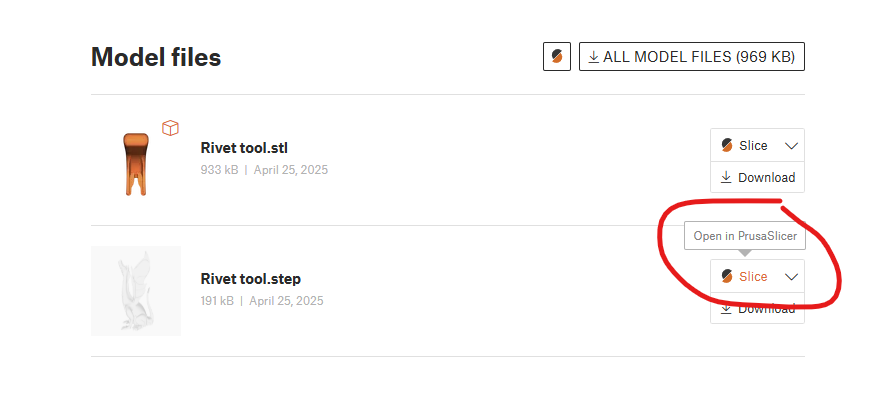Click the download arrow icon for Rivet tool.step
The width and height of the screenshot is (889, 396).
pyautogui.click(x=726, y=309)
